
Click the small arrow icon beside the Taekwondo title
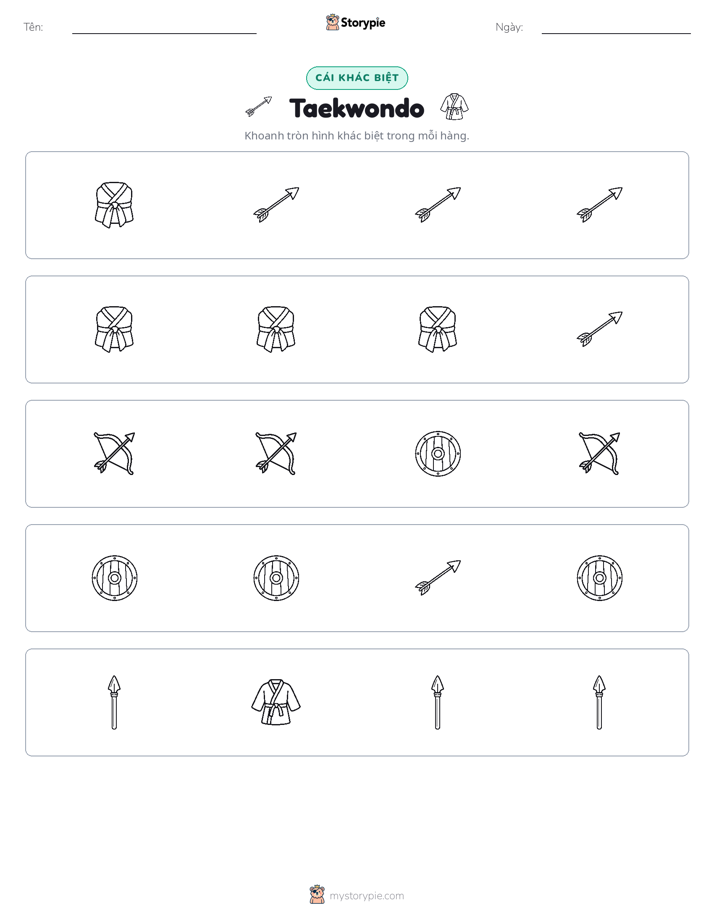point(259,107)
